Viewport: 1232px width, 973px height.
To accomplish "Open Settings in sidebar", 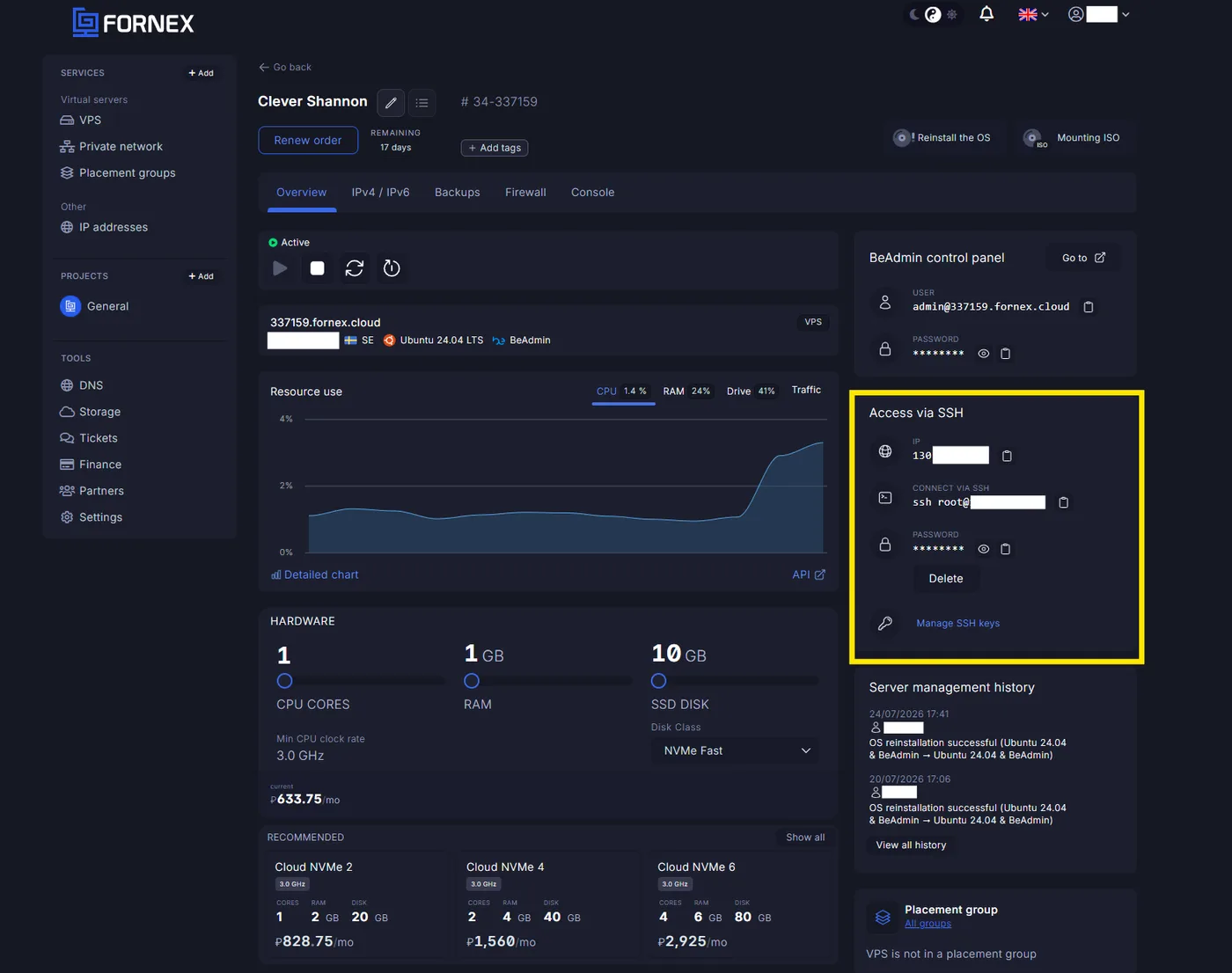I will coord(92,517).
